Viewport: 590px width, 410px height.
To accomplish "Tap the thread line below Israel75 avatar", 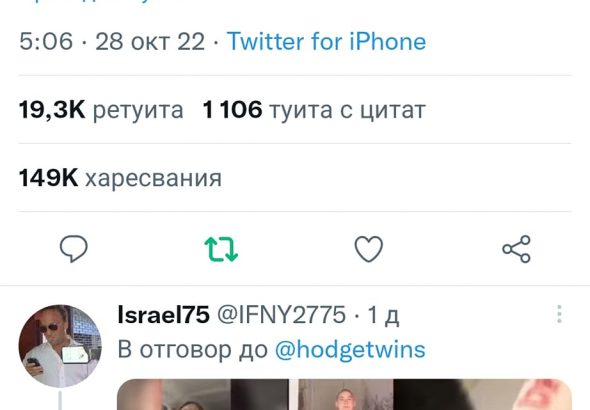I will pyautogui.click(x=60, y=401).
